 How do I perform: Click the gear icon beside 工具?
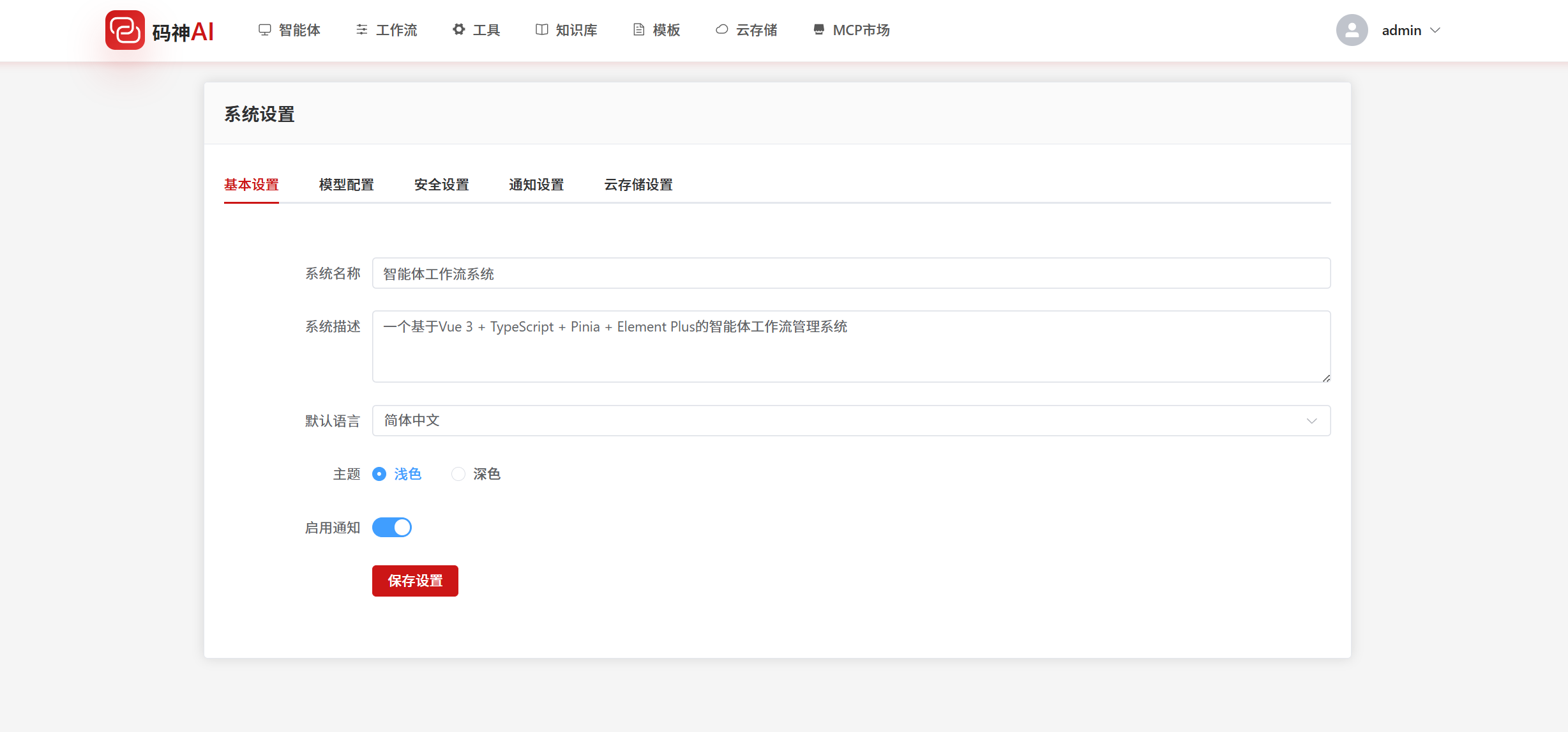pos(458,29)
